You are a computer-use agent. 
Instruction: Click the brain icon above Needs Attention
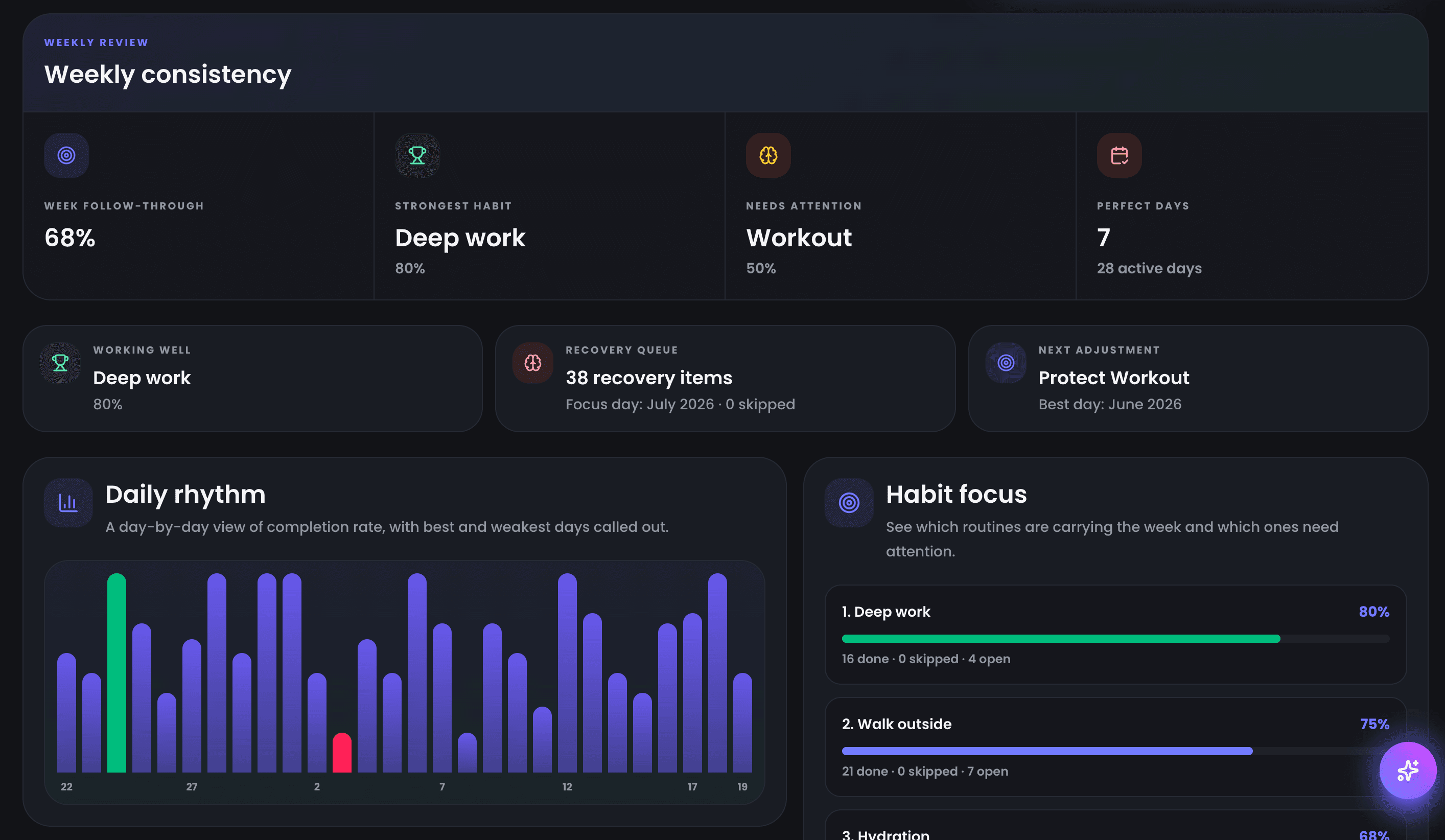coord(768,155)
